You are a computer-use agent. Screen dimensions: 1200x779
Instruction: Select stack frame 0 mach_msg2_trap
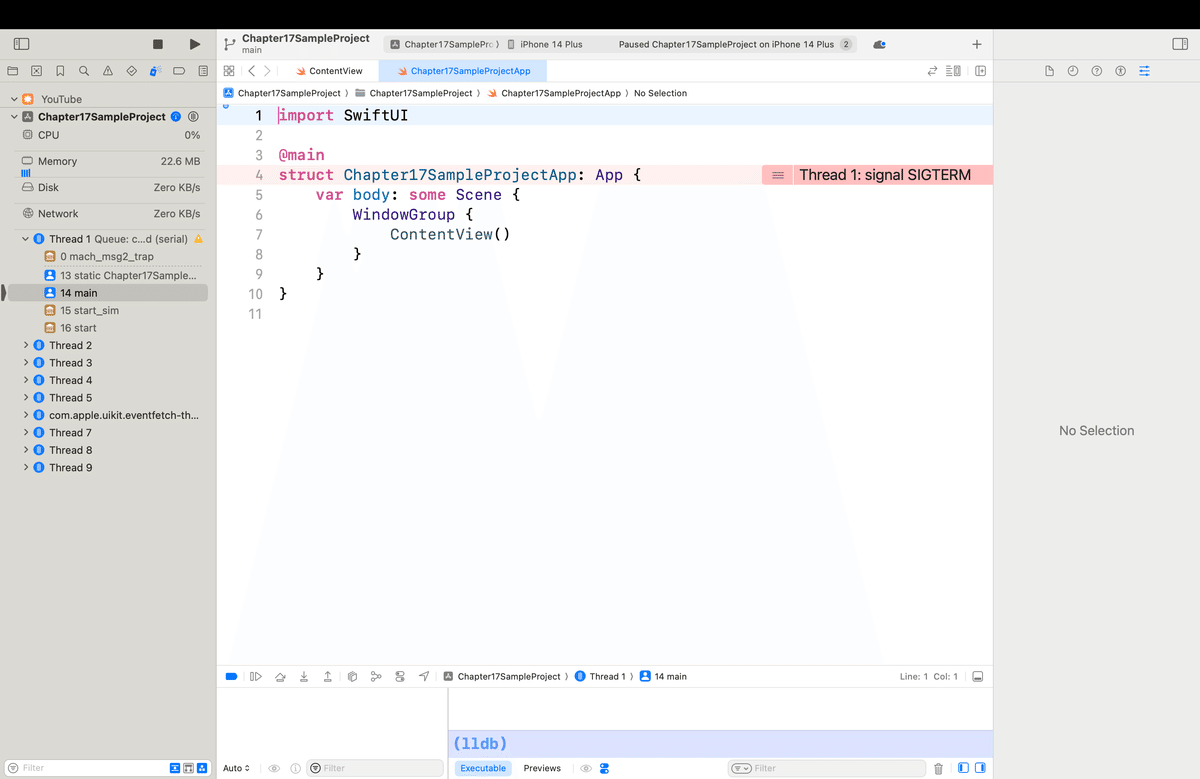[x=108, y=257]
